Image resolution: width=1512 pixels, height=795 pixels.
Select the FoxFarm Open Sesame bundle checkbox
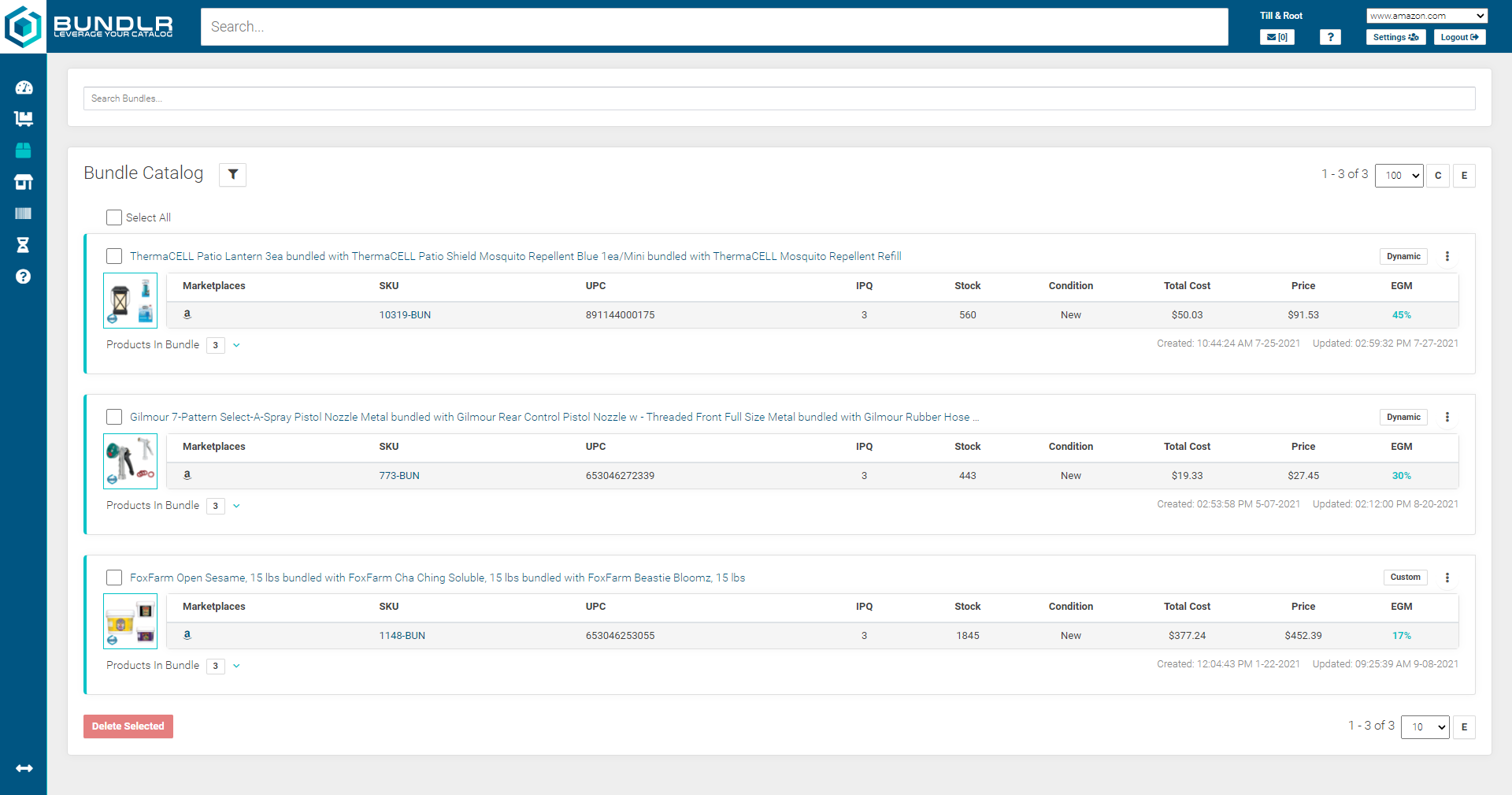(x=114, y=578)
